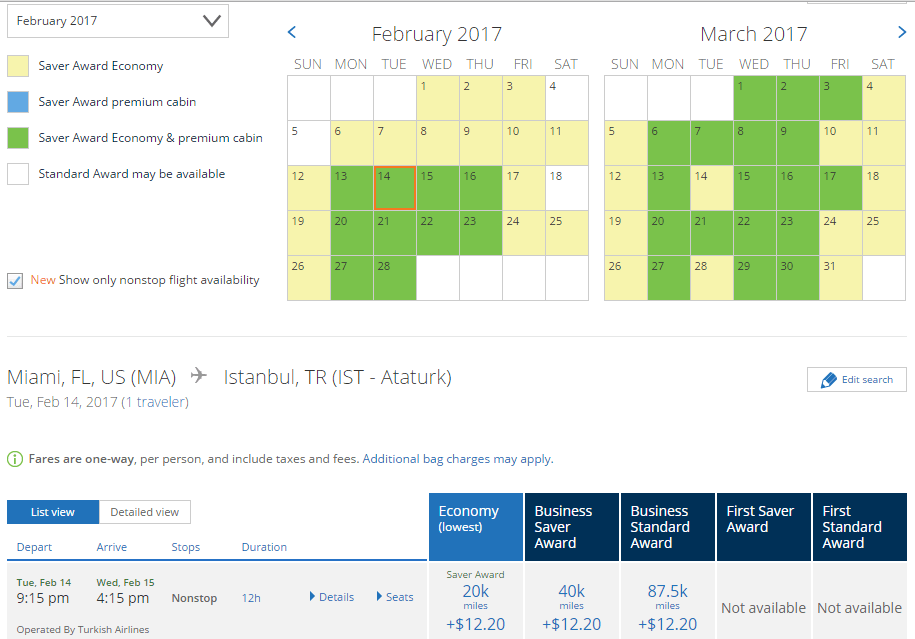Click the pencil icon in Edit search
The image size is (915, 639).
click(828, 380)
